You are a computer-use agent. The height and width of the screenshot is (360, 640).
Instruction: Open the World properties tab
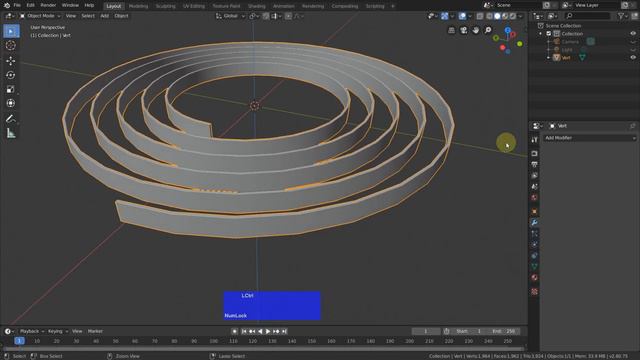click(x=534, y=198)
